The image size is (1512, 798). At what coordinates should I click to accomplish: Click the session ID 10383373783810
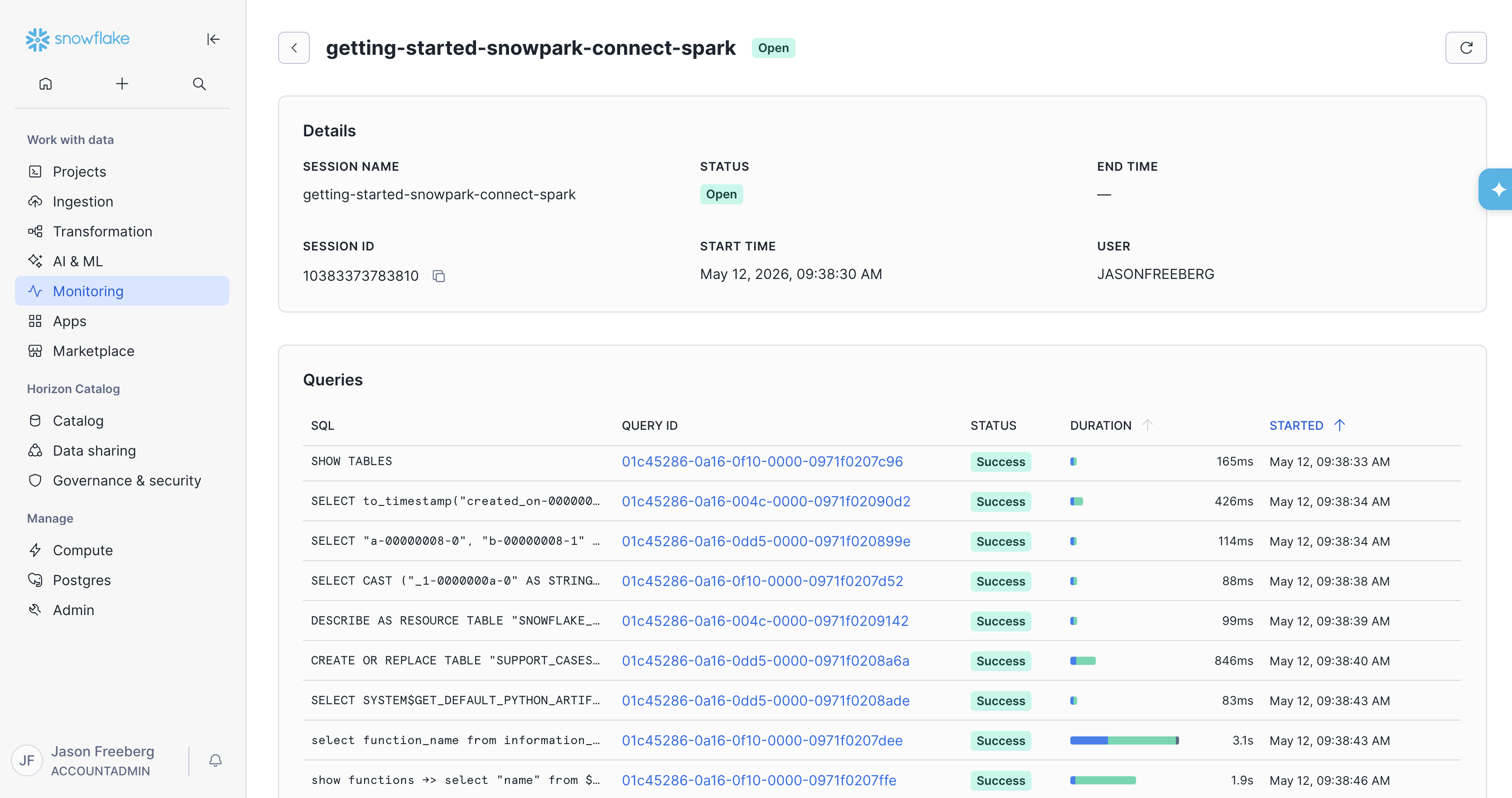pyautogui.click(x=361, y=276)
